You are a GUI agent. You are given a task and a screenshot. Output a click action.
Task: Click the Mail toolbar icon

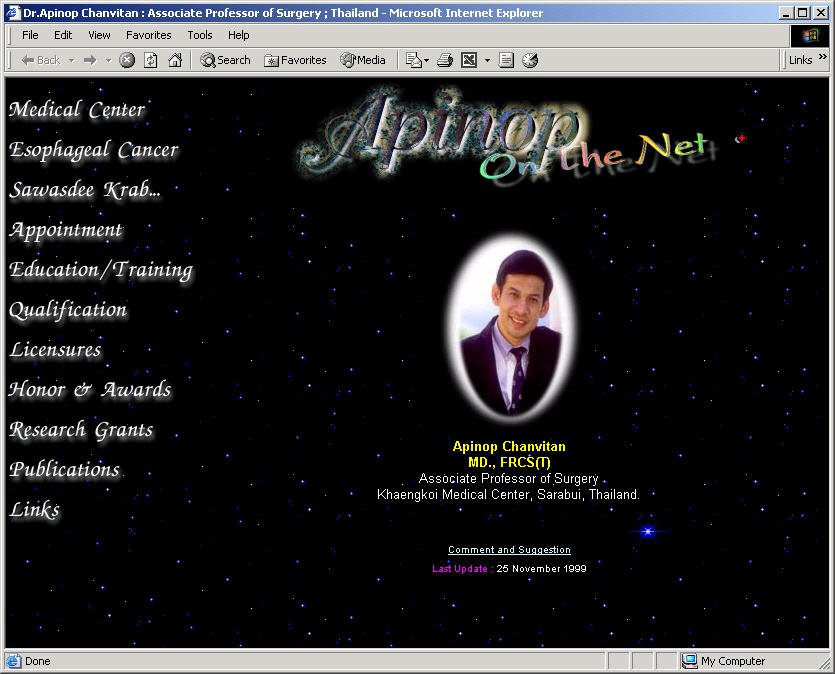pos(413,60)
